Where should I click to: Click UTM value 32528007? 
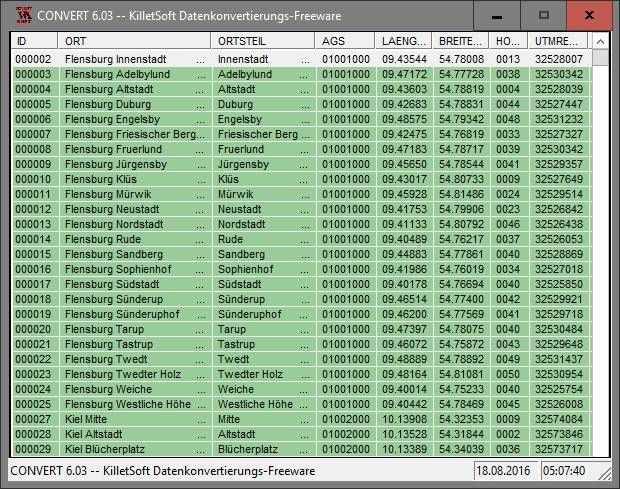coord(559,59)
